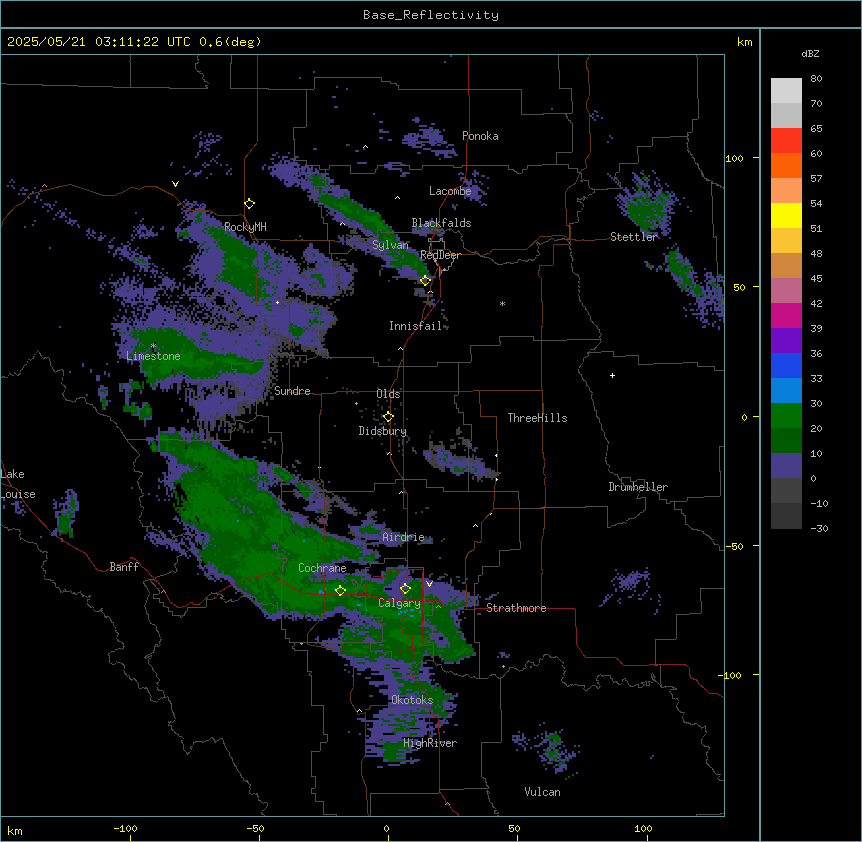Viewport: 862px width, 842px height.
Task: Select the red 60-65 dBZ color swatch
Action: 786,141
